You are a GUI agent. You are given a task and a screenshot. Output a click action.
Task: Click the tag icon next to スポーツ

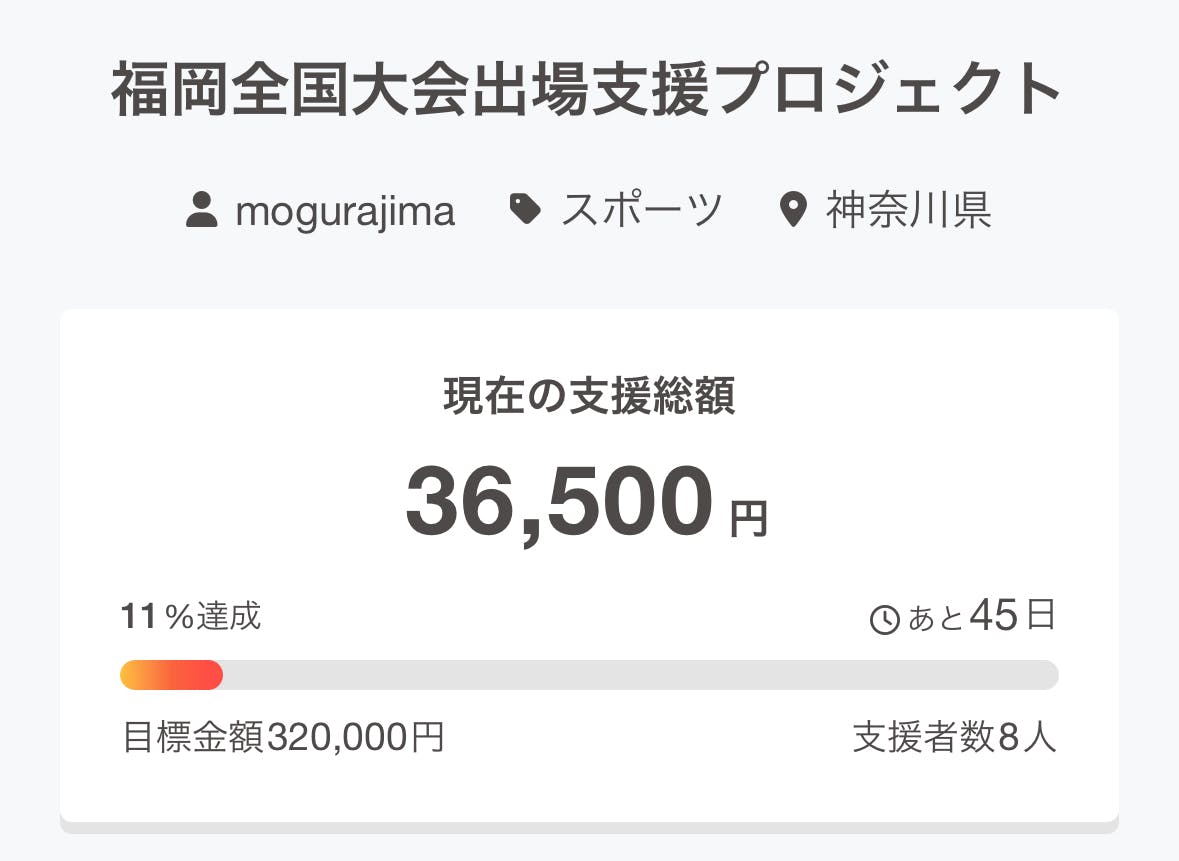525,210
